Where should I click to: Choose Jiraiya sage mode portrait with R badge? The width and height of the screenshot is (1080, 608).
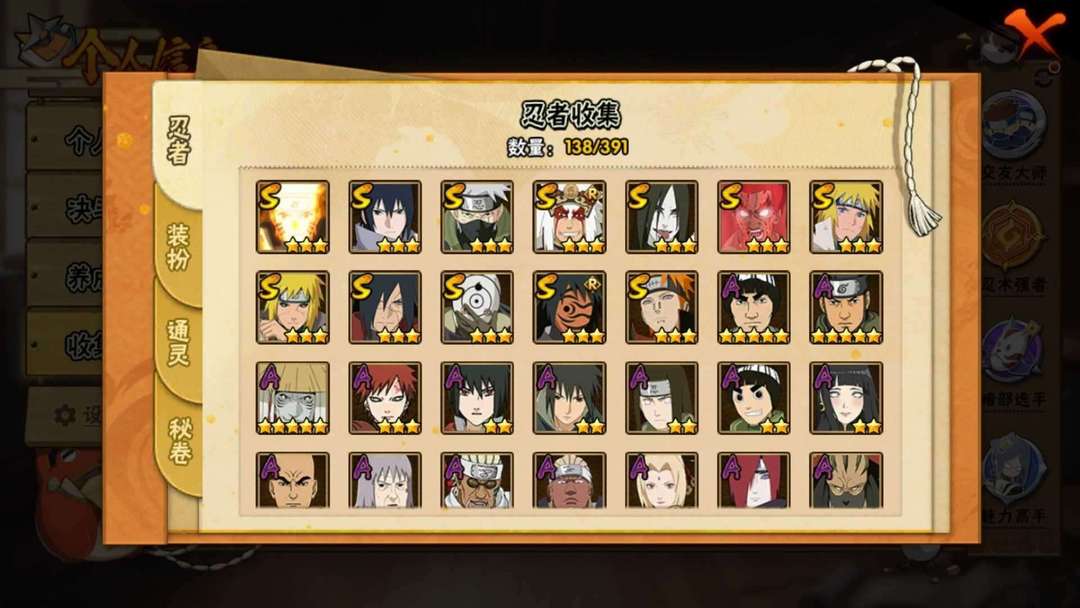569,217
